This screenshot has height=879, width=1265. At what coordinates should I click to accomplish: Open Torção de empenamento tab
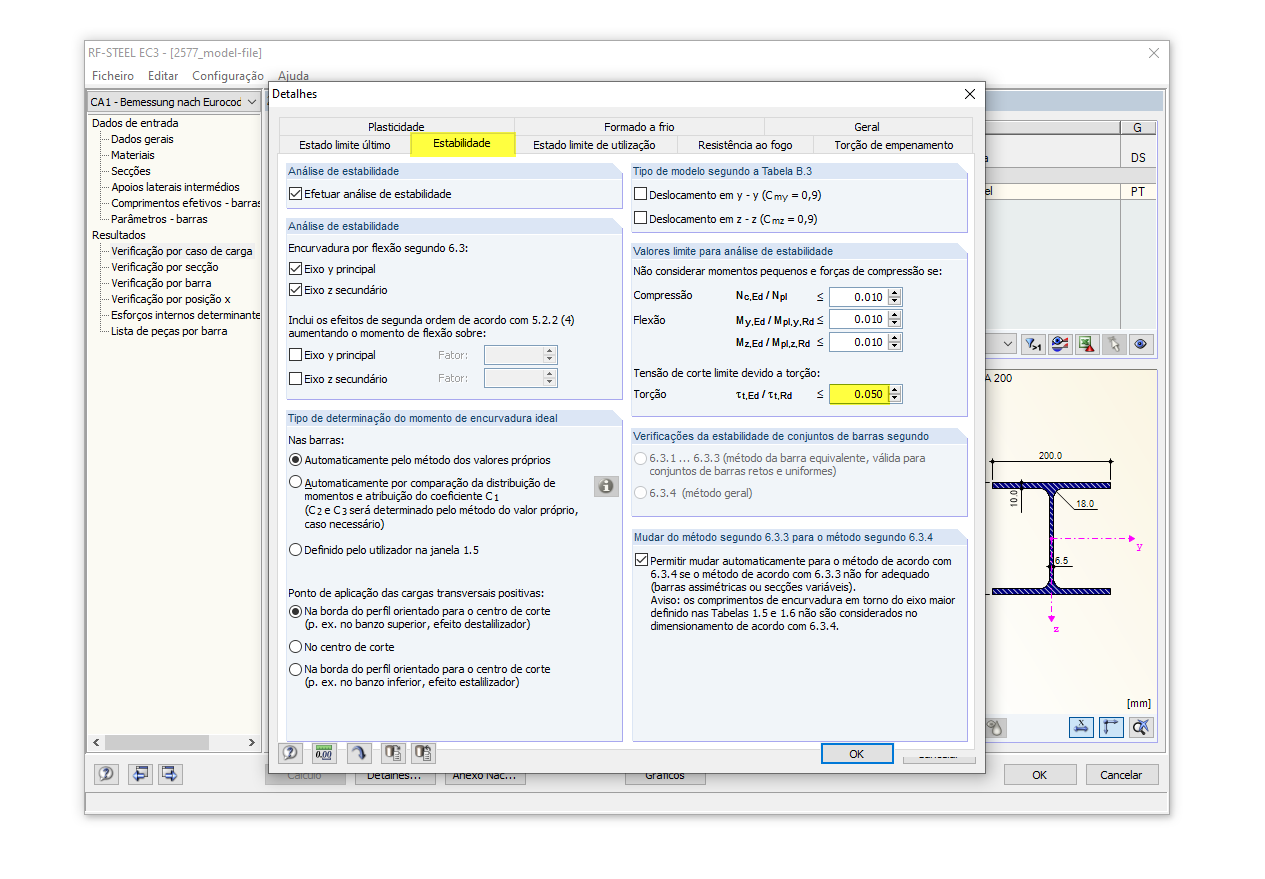(x=894, y=145)
